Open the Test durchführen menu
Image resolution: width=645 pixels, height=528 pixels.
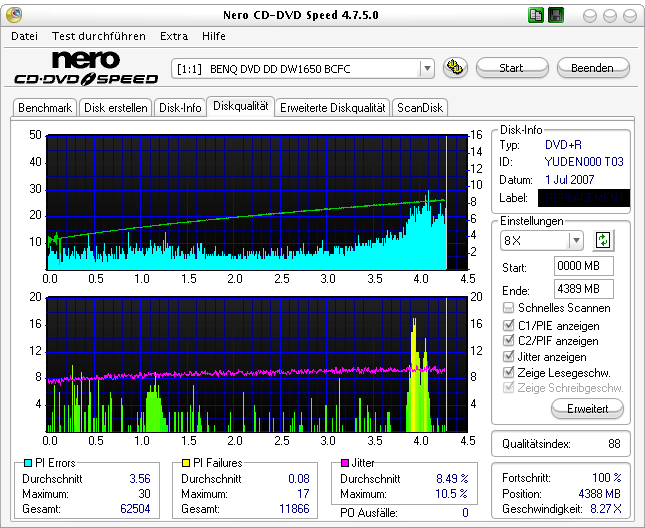coord(99,36)
